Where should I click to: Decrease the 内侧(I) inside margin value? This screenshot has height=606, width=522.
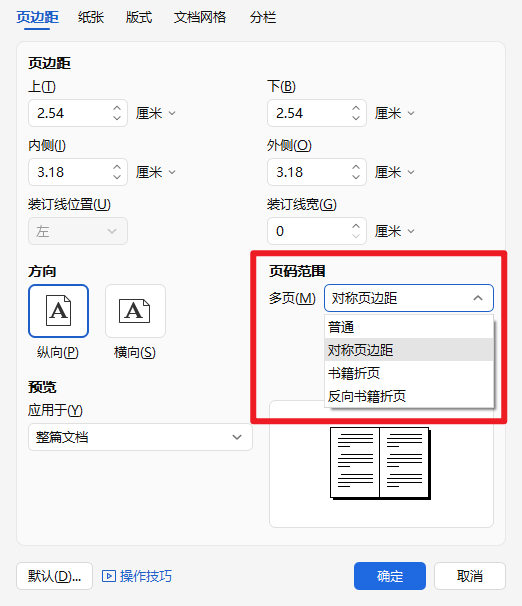click(x=117, y=177)
